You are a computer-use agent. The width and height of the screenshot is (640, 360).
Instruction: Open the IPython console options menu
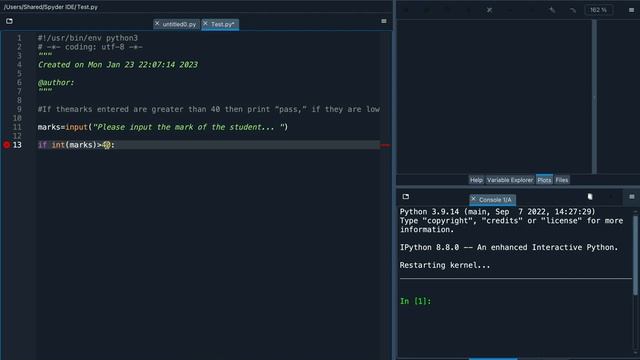tap(632, 197)
